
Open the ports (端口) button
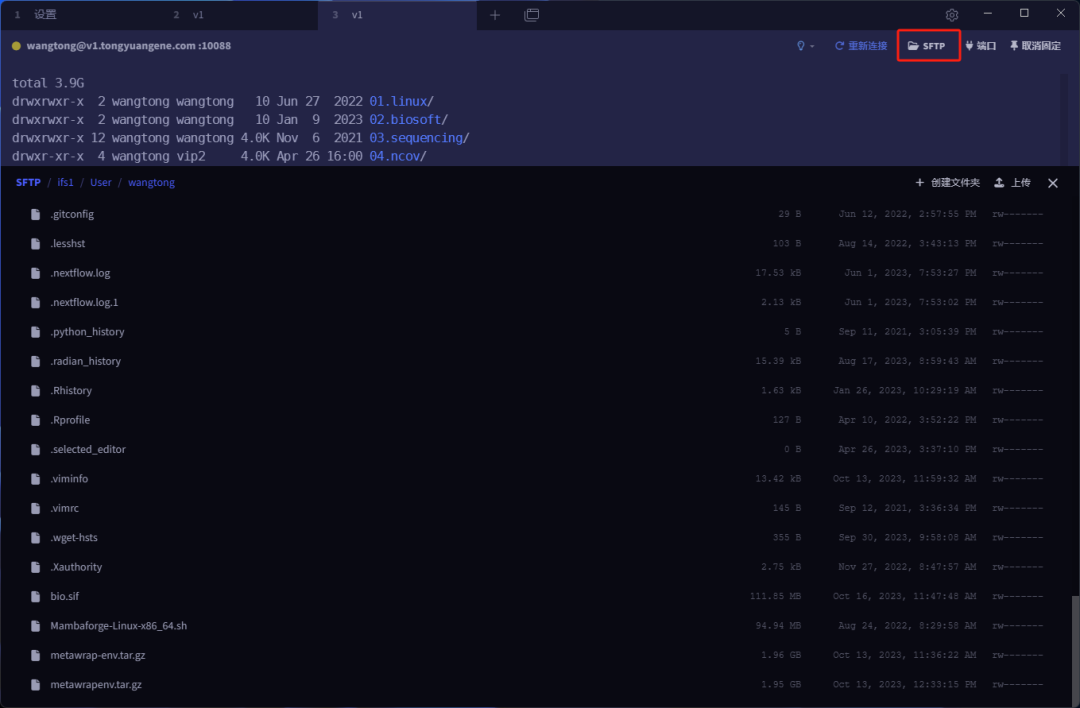pos(981,45)
